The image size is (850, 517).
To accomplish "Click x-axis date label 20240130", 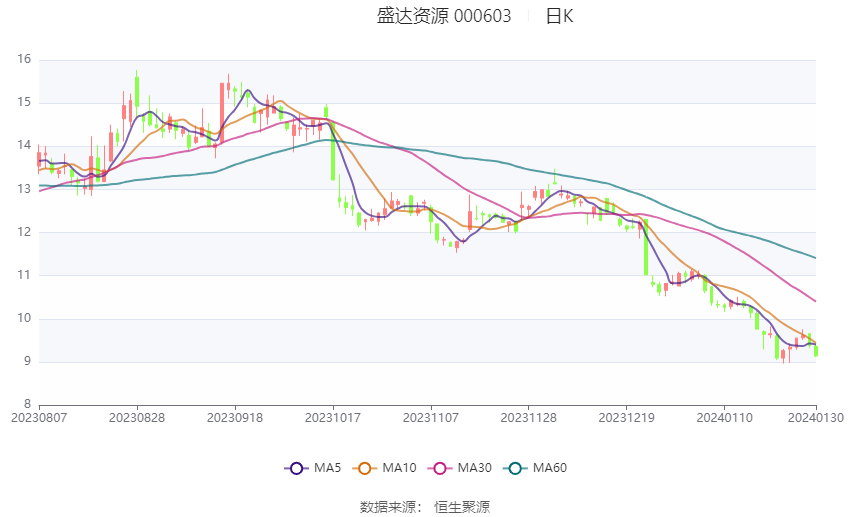I will point(816,418).
